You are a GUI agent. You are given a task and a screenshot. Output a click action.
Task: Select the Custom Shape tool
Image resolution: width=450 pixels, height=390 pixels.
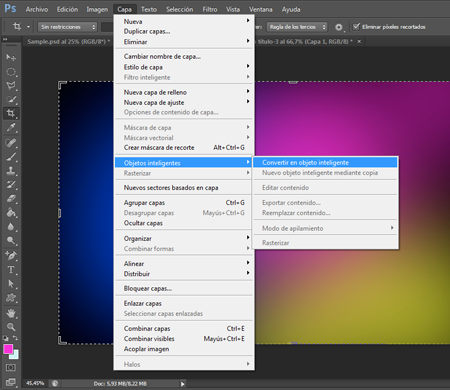pos(11,298)
